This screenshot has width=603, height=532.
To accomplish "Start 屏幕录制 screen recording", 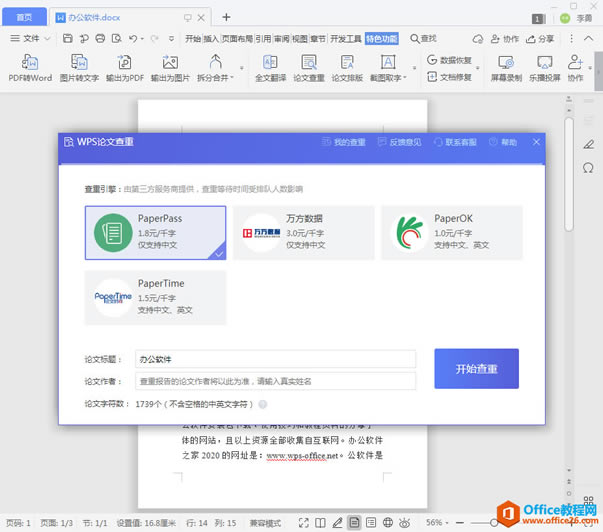I will tap(506, 68).
